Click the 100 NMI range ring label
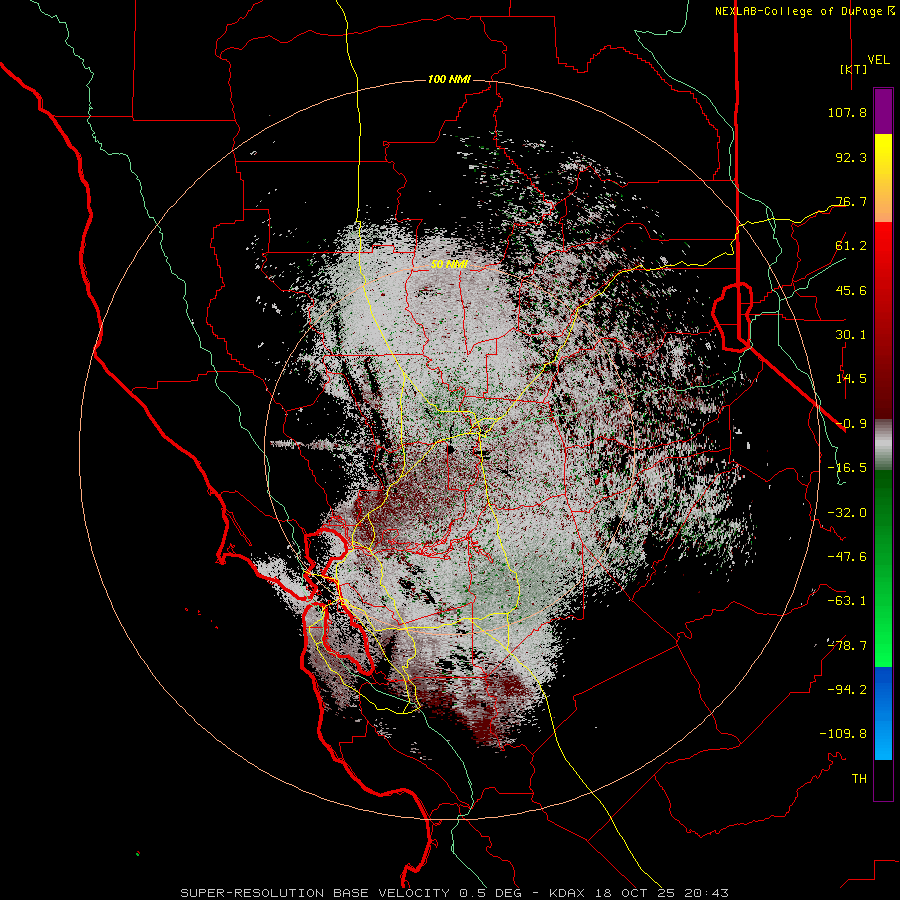Screen dimensions: 900x900 [449, 79]
